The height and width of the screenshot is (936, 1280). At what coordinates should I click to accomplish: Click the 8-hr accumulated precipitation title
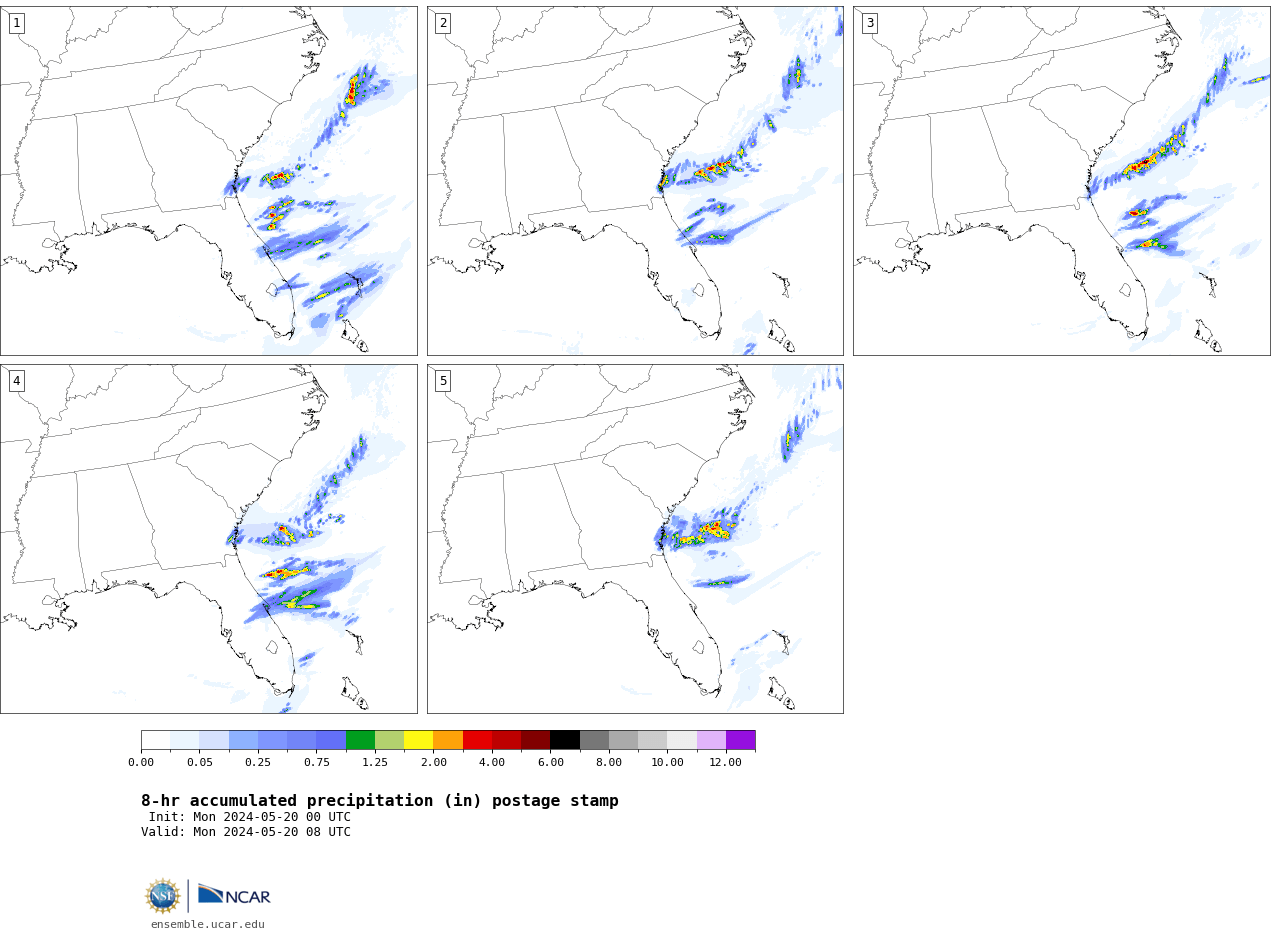coord(380,801)
